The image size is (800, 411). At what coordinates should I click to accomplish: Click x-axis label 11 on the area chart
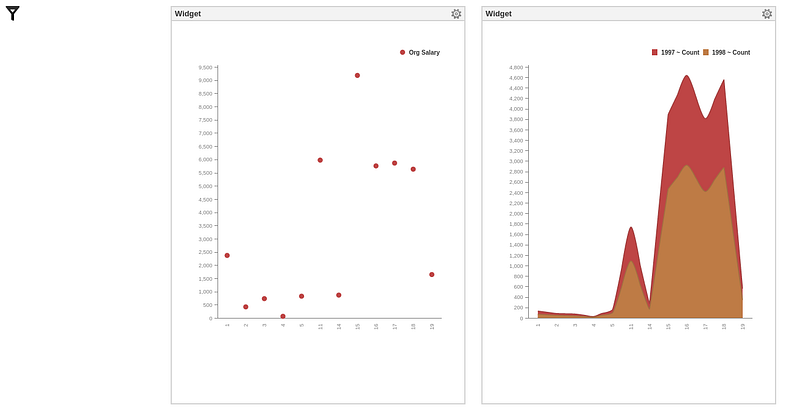point(631,326)
